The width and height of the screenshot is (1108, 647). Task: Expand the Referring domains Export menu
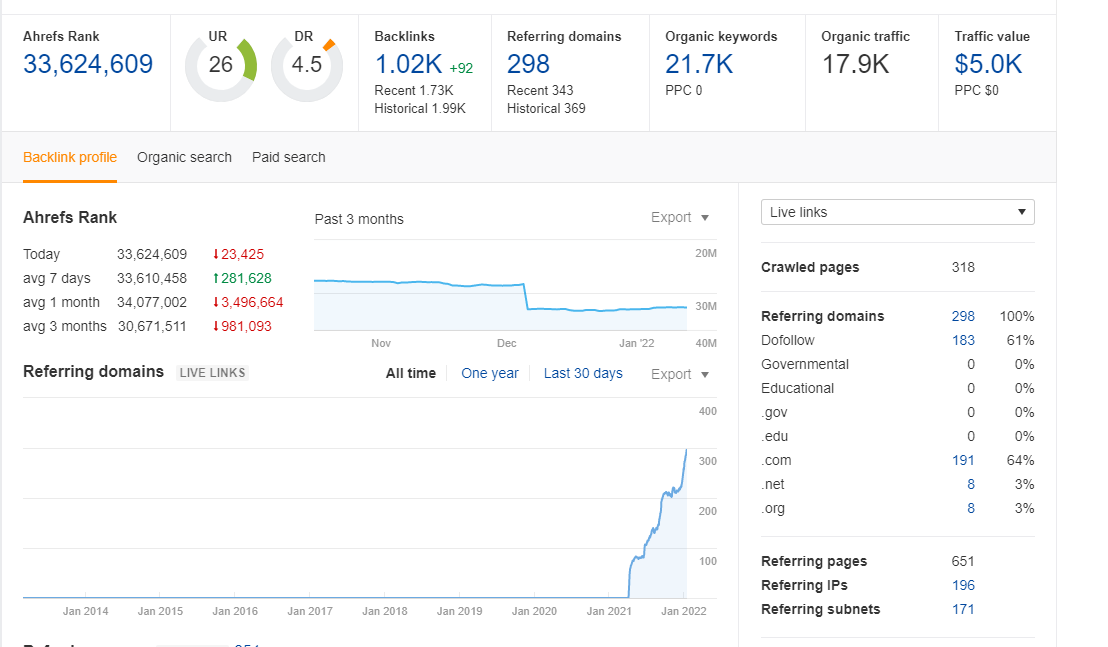(680, 374)
